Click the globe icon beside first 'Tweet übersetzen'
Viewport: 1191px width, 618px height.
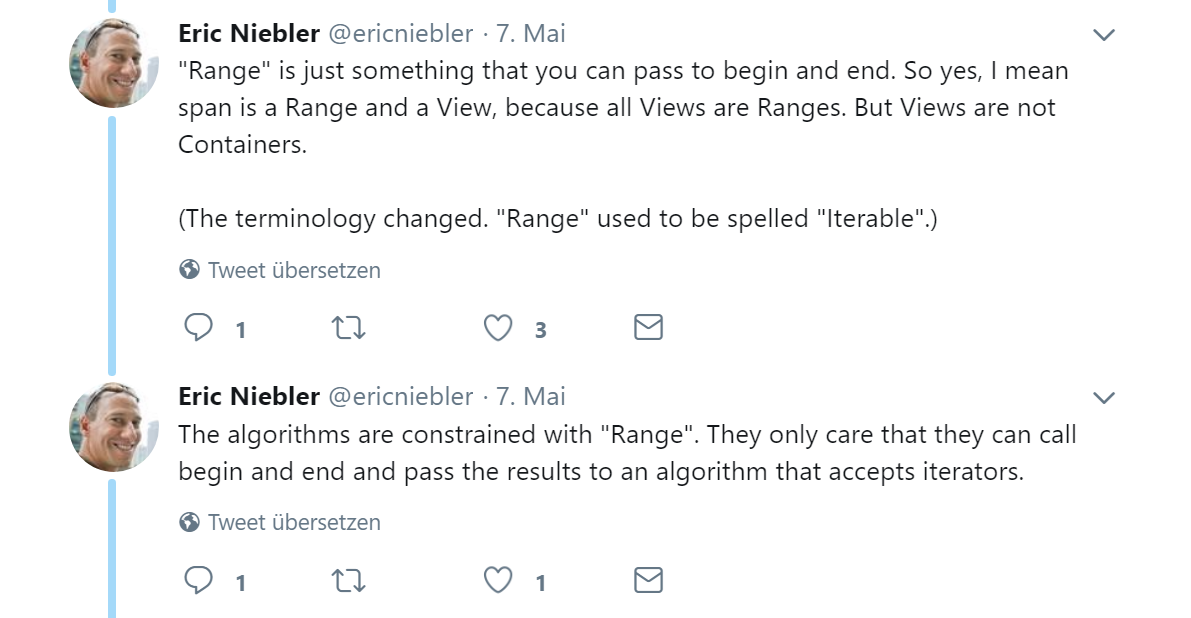coord(189,270)
